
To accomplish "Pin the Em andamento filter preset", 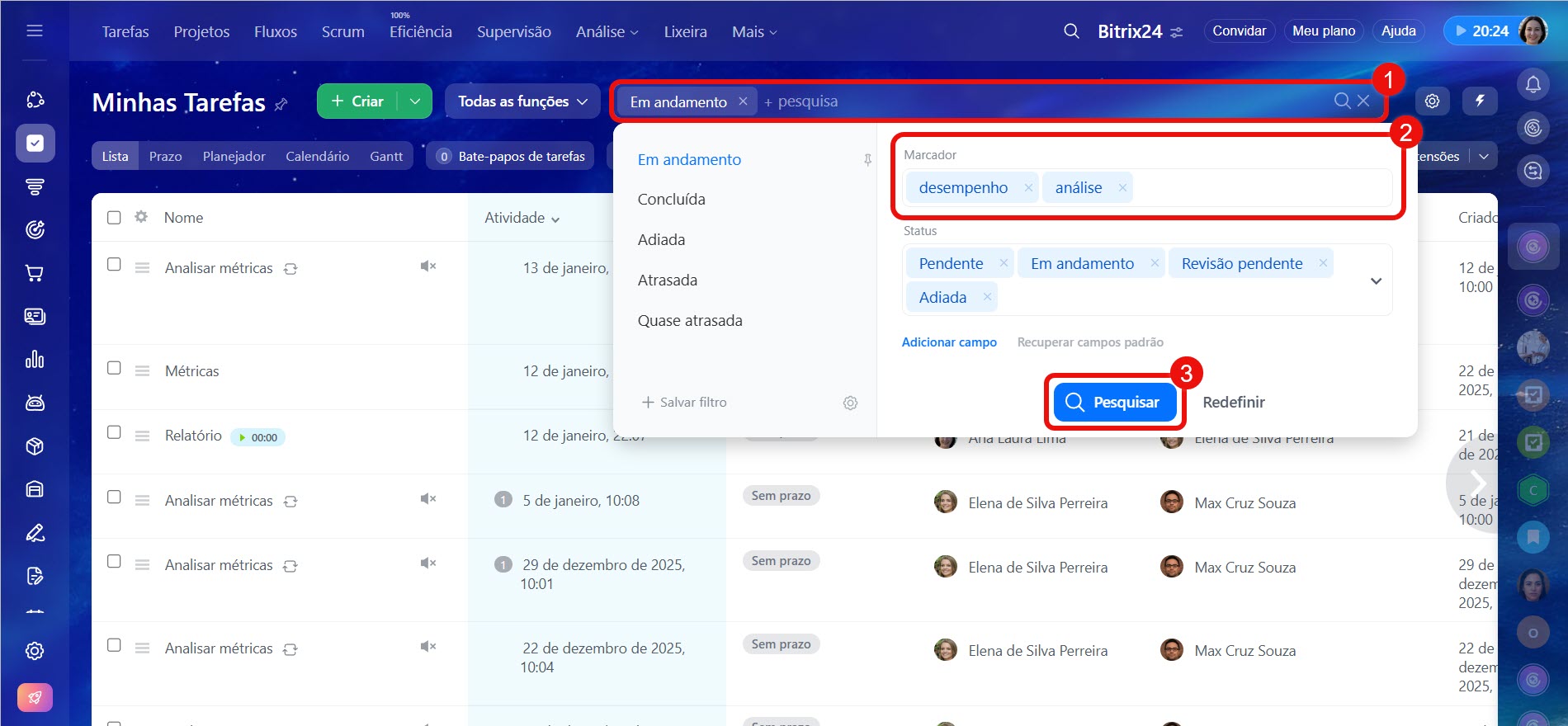I will click(867, 160).
